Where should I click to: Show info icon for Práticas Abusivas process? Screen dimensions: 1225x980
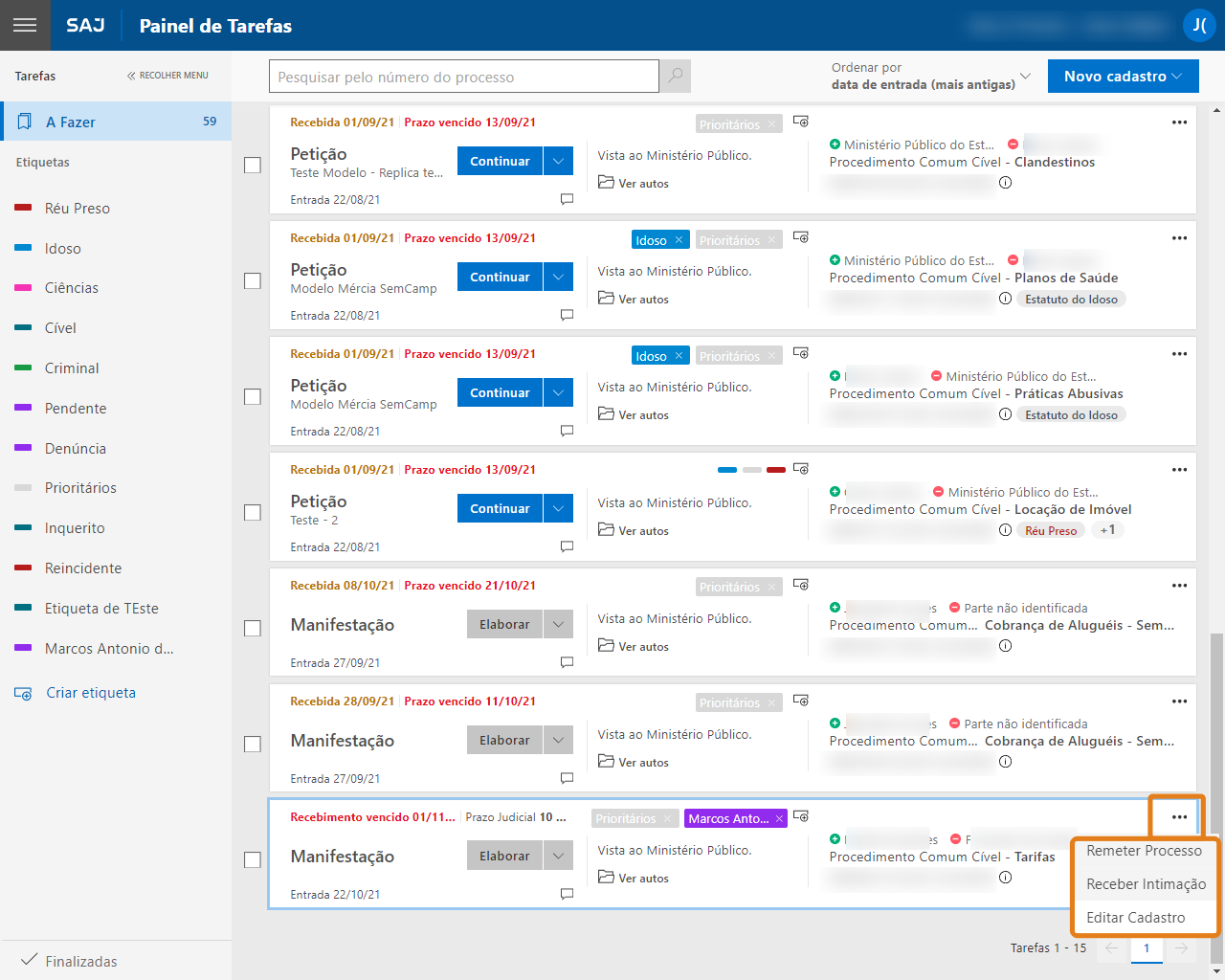click(x=1005, y=413)
